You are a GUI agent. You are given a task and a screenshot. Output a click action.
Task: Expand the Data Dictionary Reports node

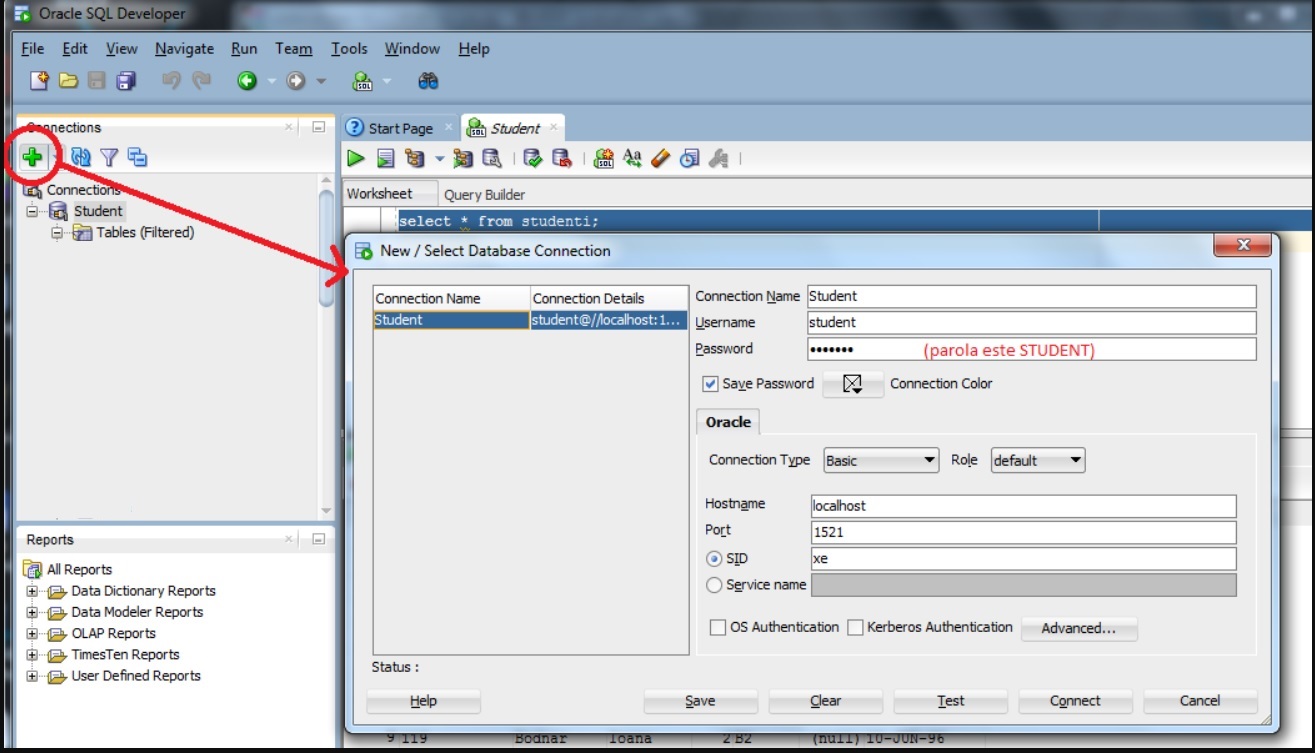[x=32, y=591]
